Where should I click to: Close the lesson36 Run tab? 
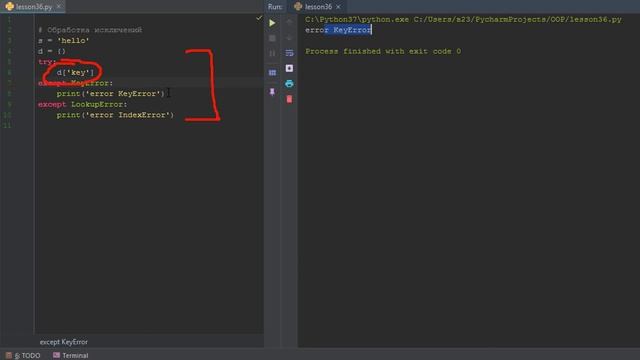338,7
